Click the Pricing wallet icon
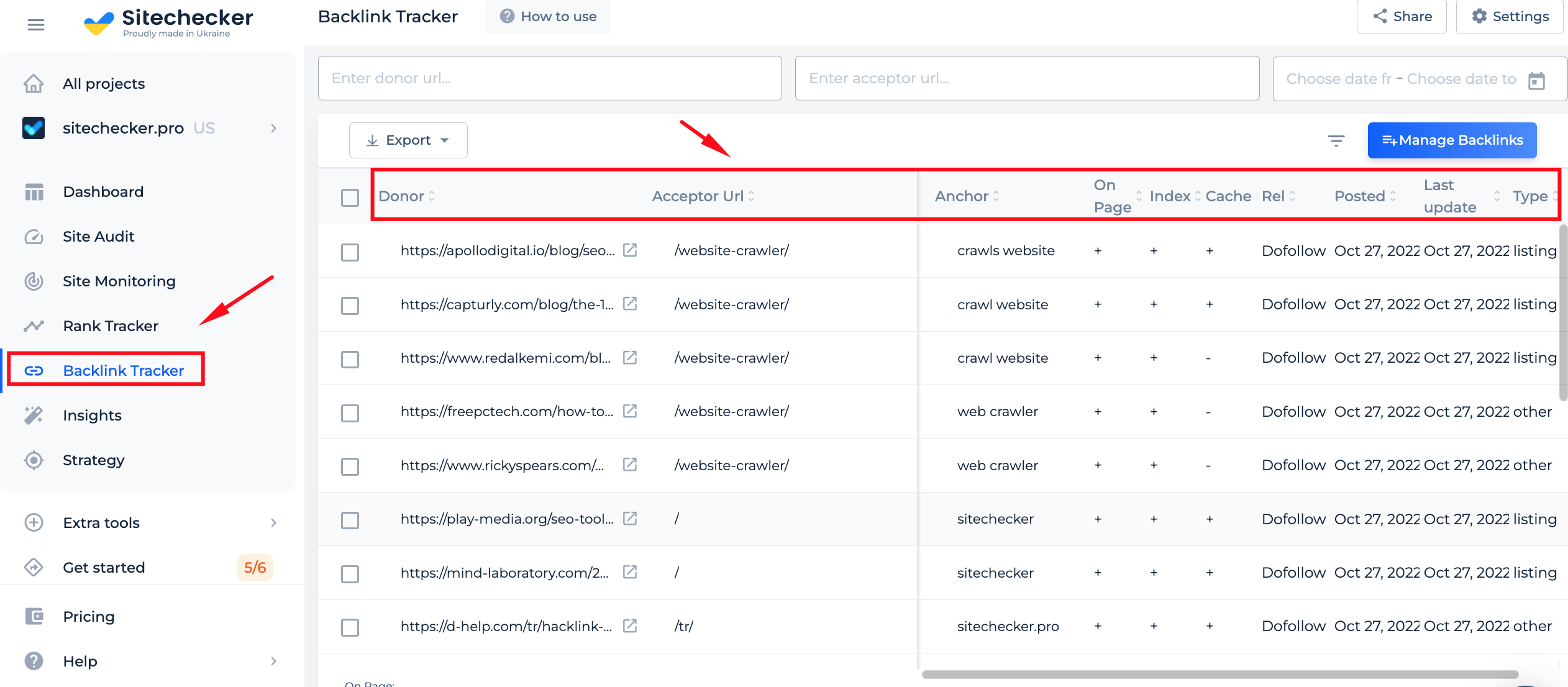Image resolution: width=1568 pixels, height=687 pixels. coord(34,616)
